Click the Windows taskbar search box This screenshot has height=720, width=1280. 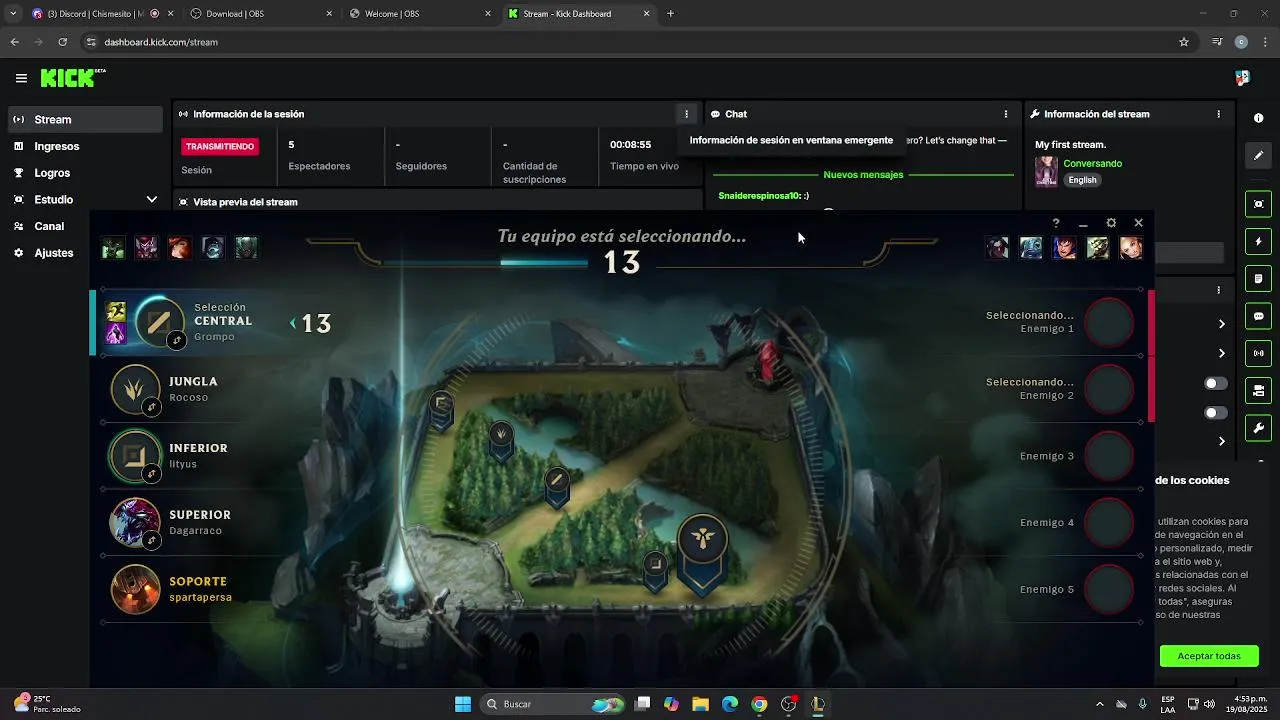click(553, 704)
